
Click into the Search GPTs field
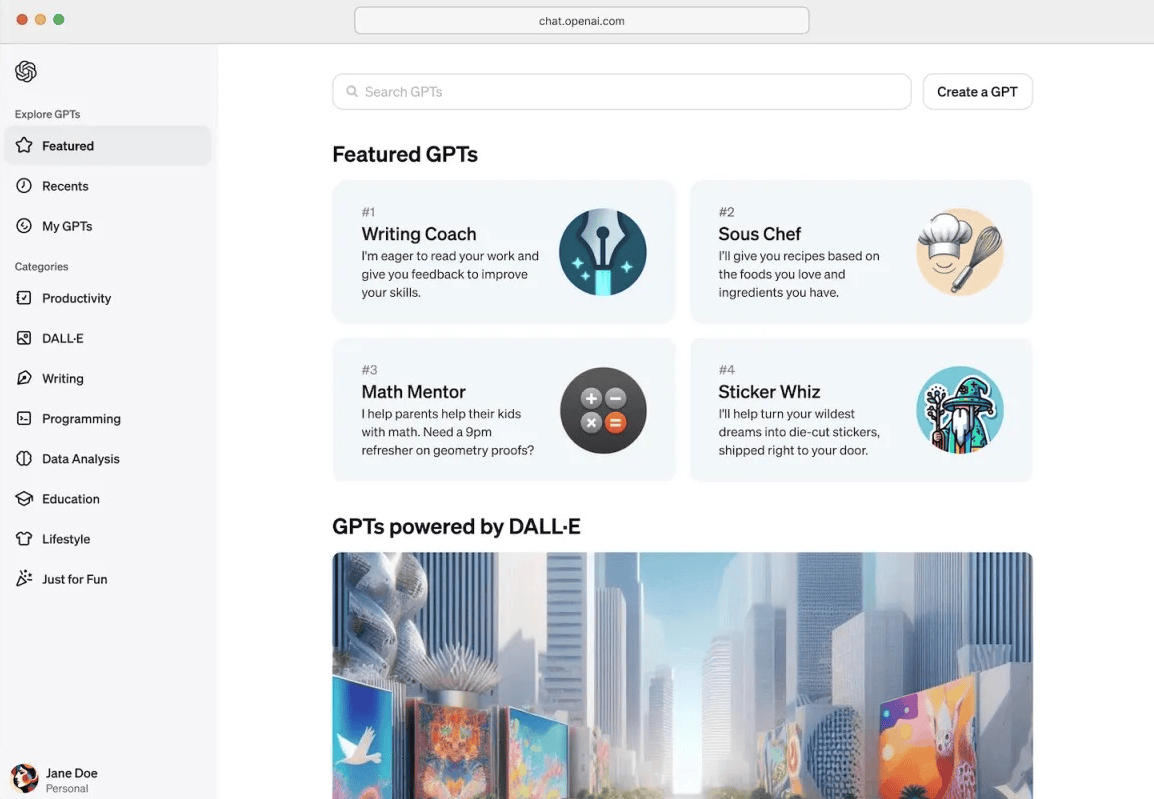(x=622, y=92)
